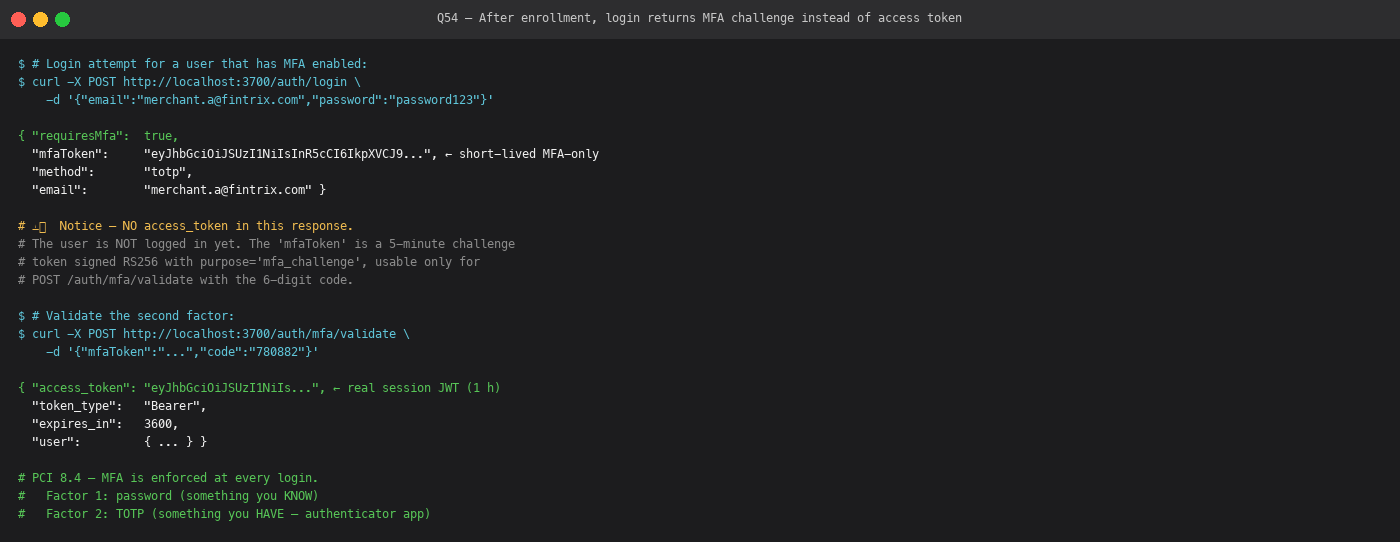The height and width of the screenshot is (542, 1400).
Task: Click the PCI 8.4 comment line
Action: tap(168, 478)
